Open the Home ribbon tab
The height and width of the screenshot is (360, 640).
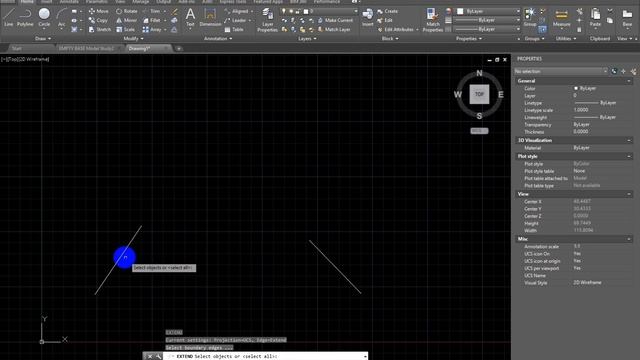27,2
